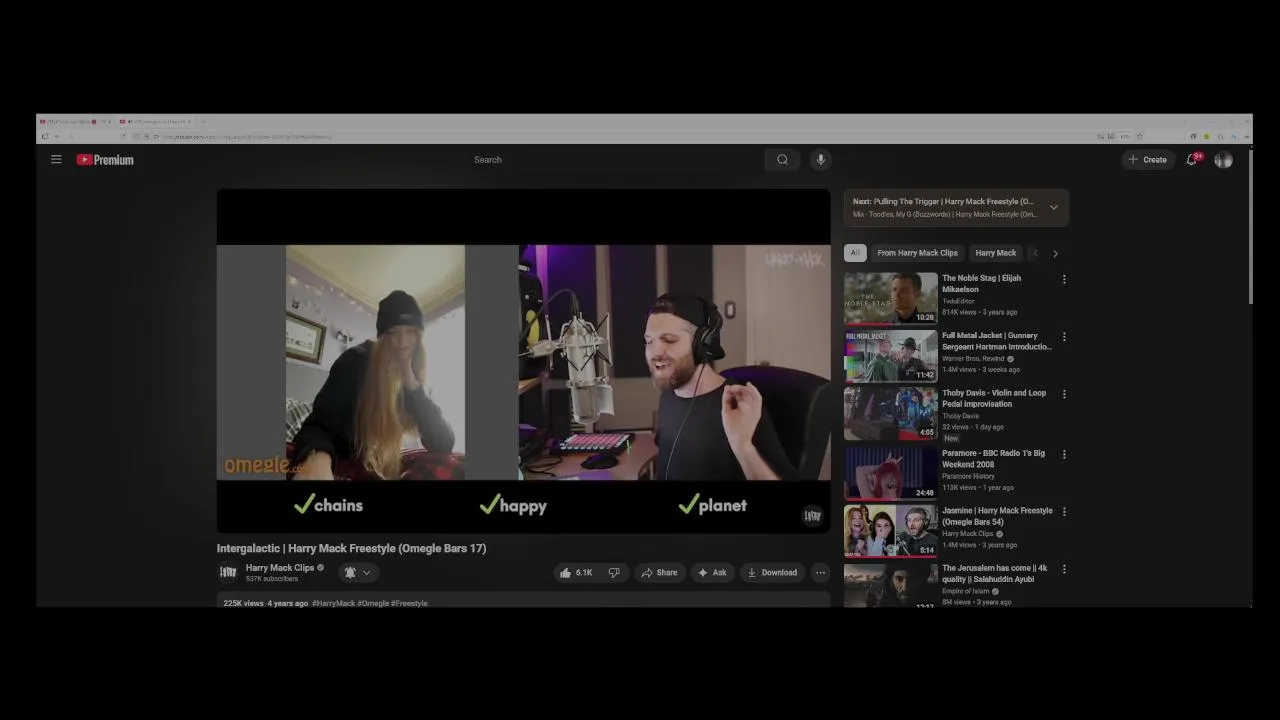Viewport: 1280px width, 720px height.
Task: Click the channel watermark in video corner
Action: tap(812, 516)
